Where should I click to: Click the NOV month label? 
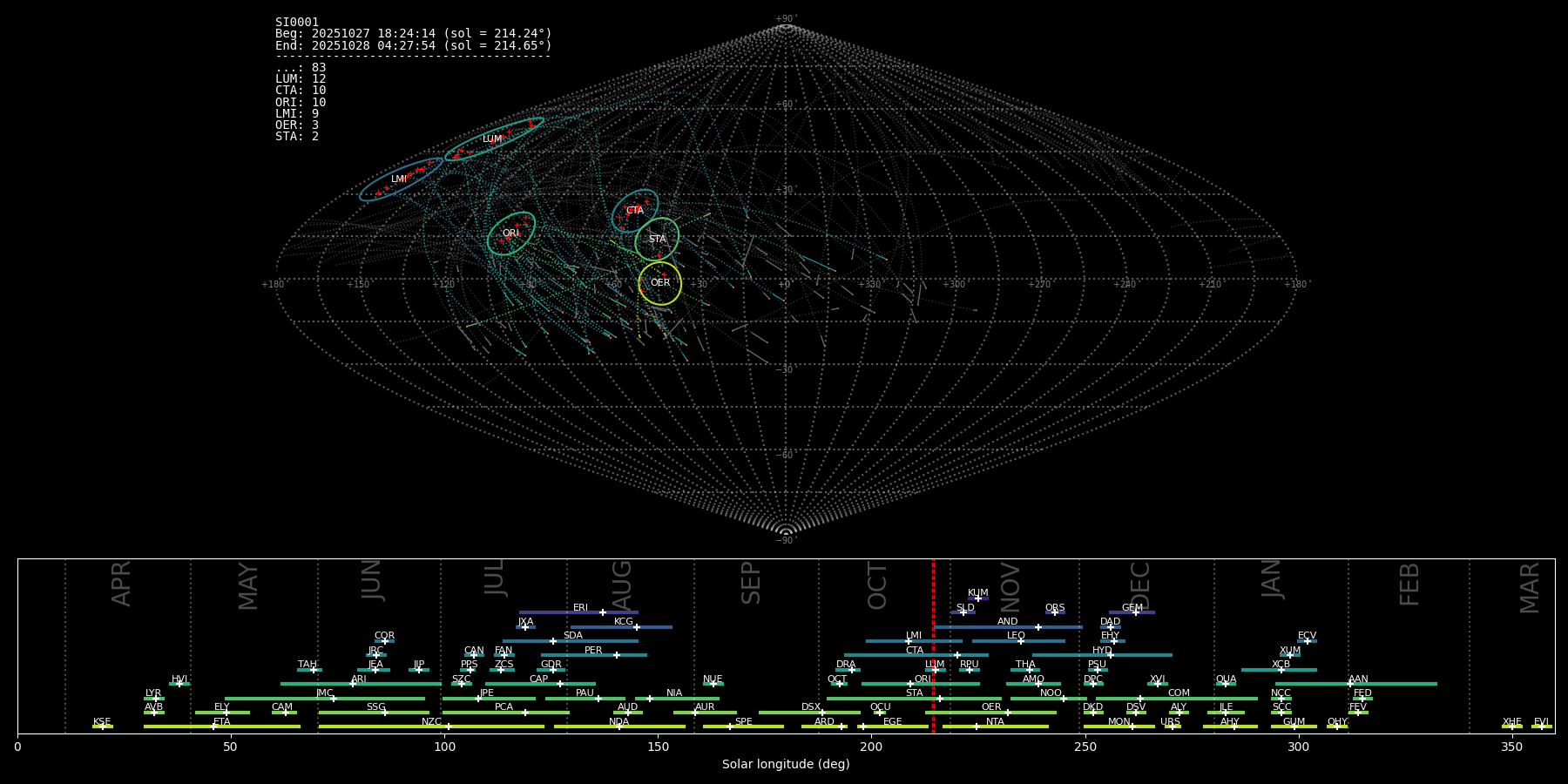pos(1010,587)
